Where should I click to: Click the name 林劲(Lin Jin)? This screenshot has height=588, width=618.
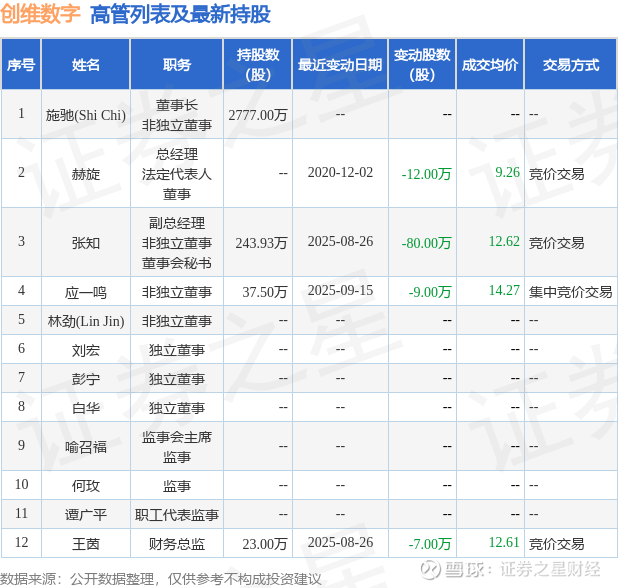(x=86, y=321)
